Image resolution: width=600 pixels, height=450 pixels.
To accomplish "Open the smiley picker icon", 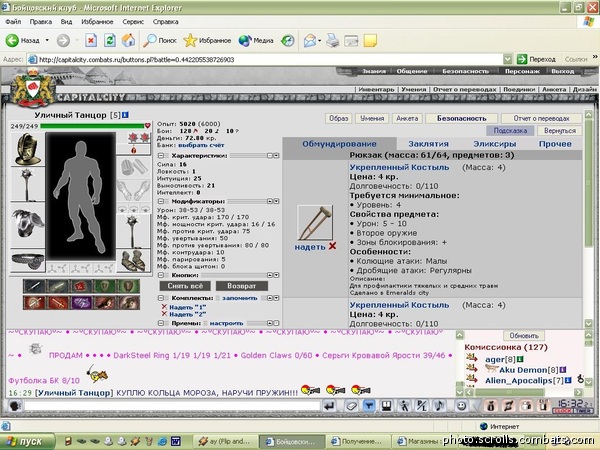I will coord(461,406).
